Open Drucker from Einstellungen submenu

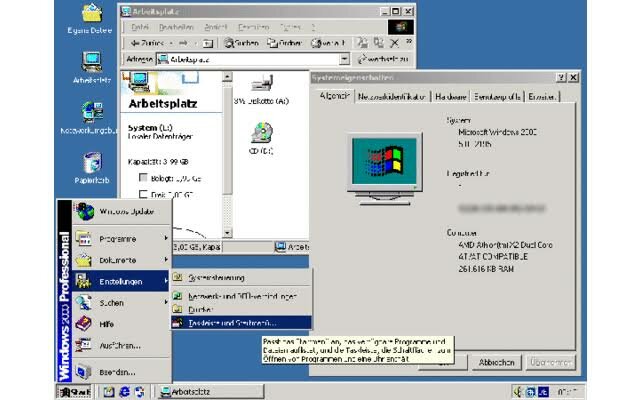click(242, 309)
